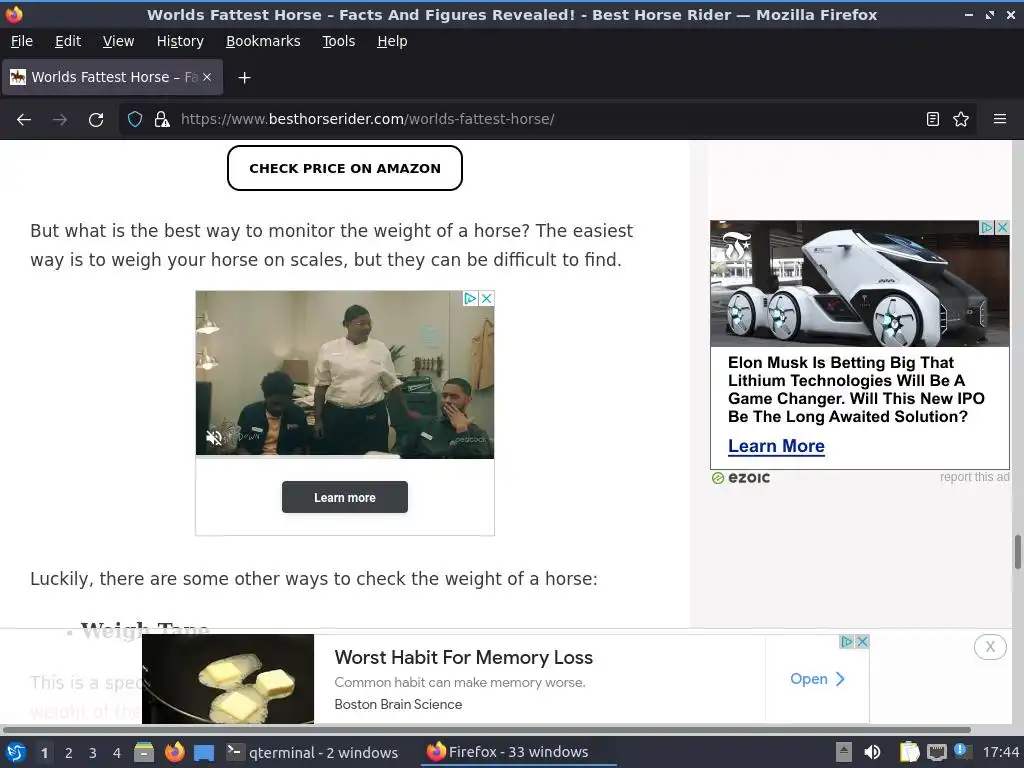The width and height of the screenshot is (1024, 768).
Task: Open the tracking protection shield icon
Action: click(135, 120)
